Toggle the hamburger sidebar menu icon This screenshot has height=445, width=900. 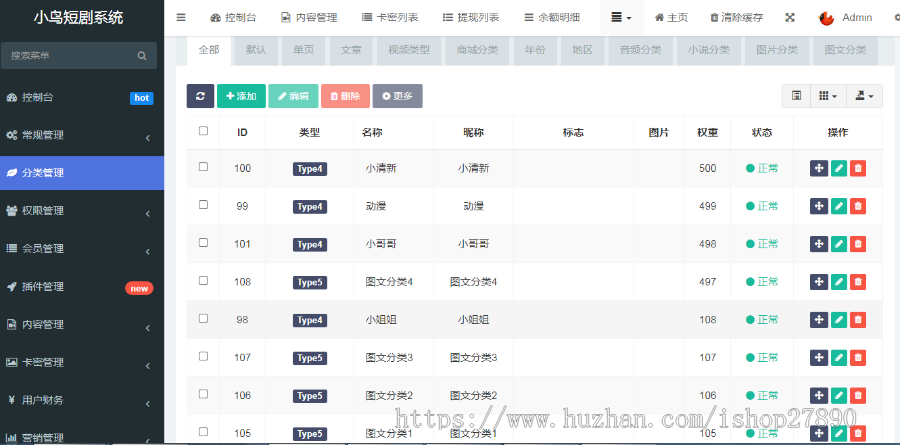[x=181, y=18]
